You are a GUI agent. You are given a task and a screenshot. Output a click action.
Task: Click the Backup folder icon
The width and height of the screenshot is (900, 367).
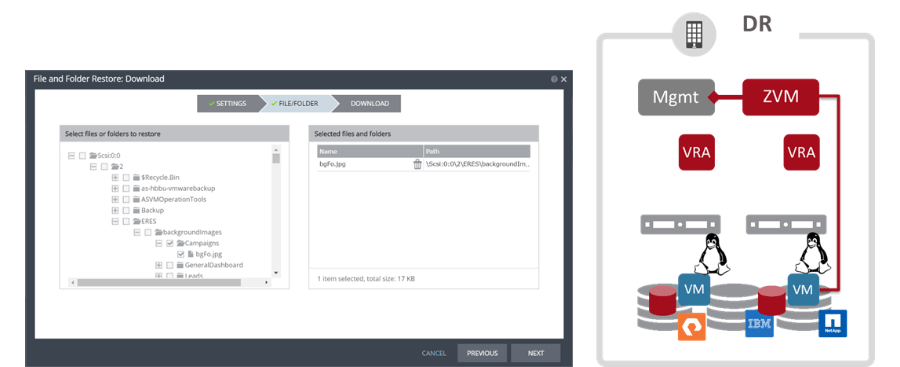click(x=137, y=210)
